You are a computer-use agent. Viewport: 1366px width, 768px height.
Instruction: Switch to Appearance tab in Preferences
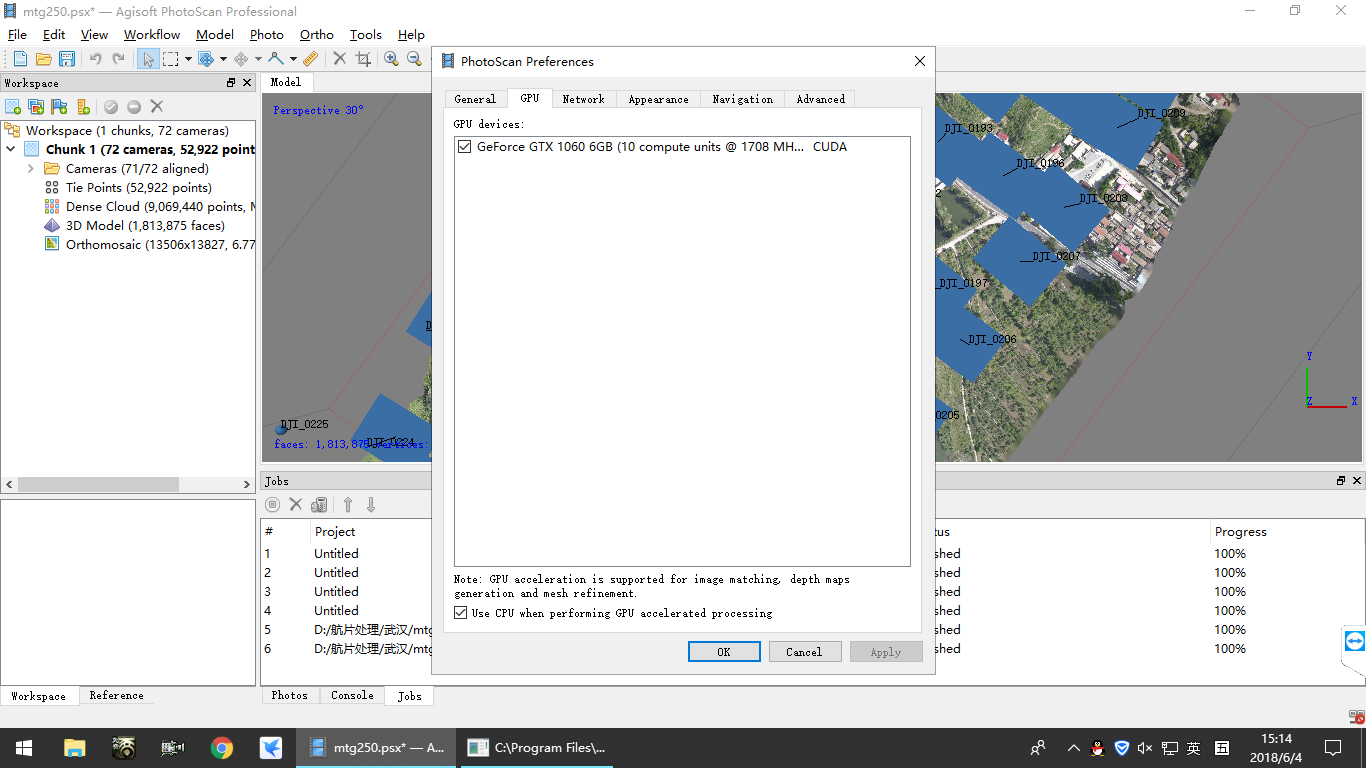click(659, 99)
